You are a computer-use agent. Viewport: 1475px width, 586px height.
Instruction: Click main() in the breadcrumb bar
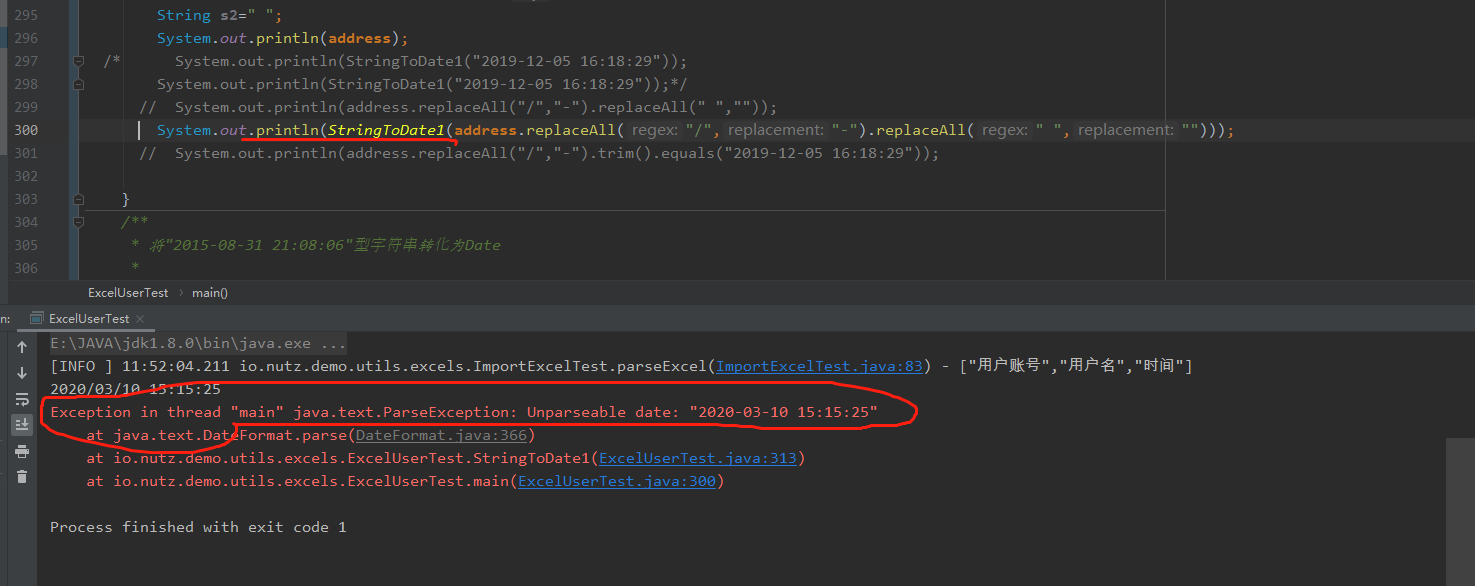pos(209,292)
